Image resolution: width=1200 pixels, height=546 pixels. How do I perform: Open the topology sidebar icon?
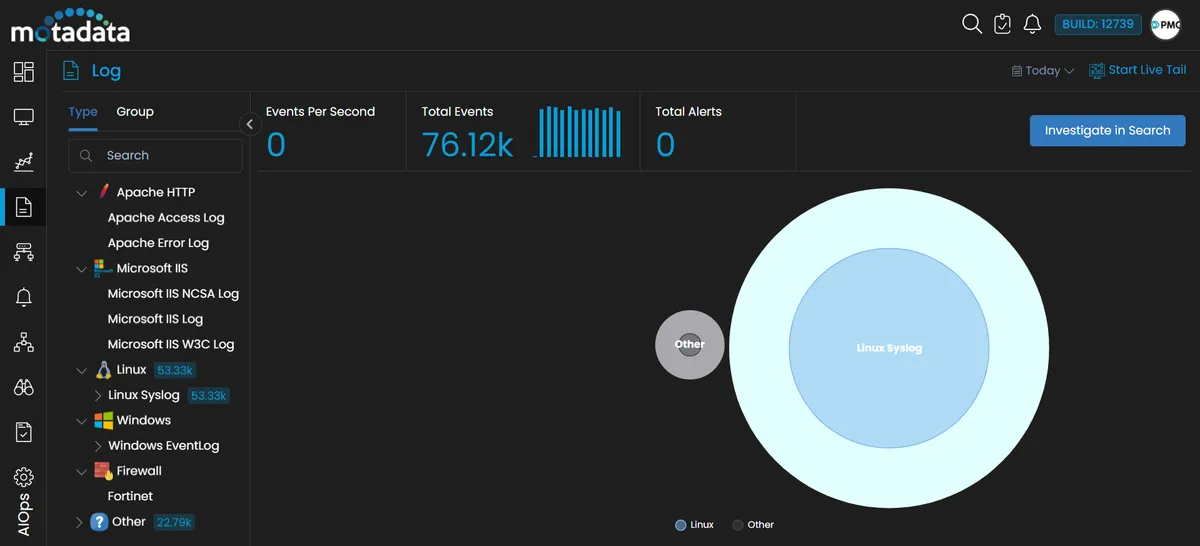pos(24,343)
